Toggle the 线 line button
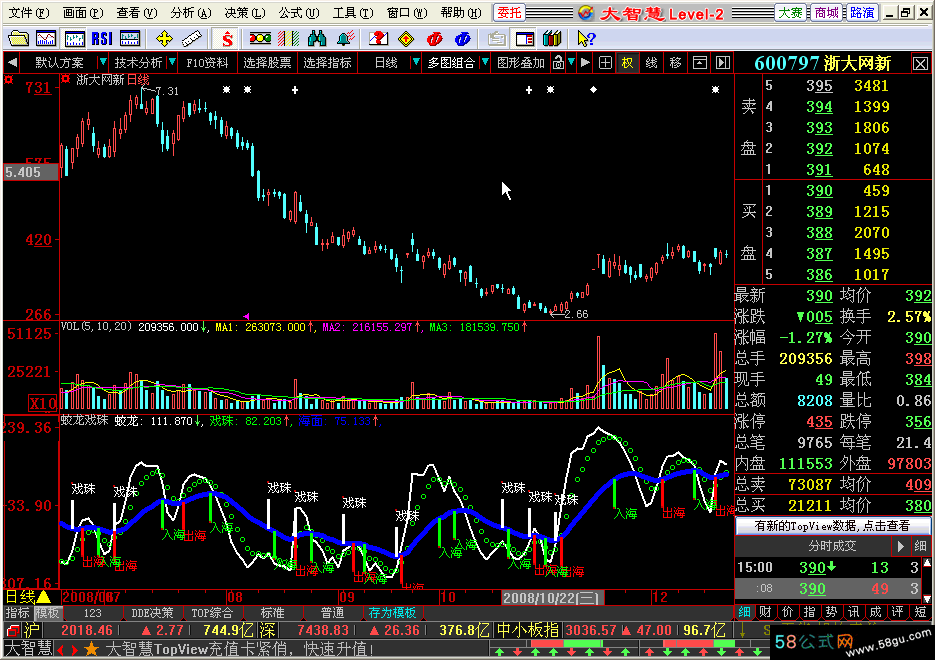 651,62
